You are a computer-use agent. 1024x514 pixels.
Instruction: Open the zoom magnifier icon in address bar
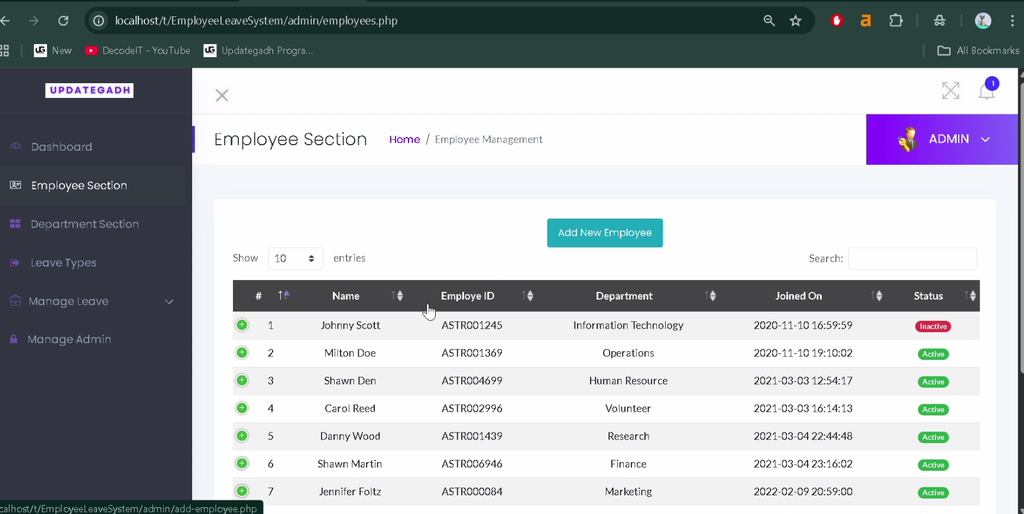pos(769,21)
